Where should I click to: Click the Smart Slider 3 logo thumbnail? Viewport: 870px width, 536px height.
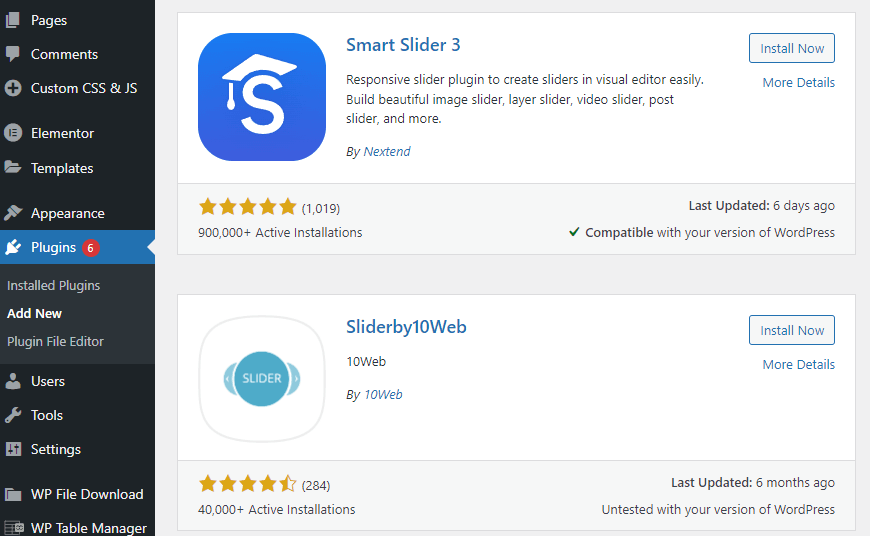(262, 97)
